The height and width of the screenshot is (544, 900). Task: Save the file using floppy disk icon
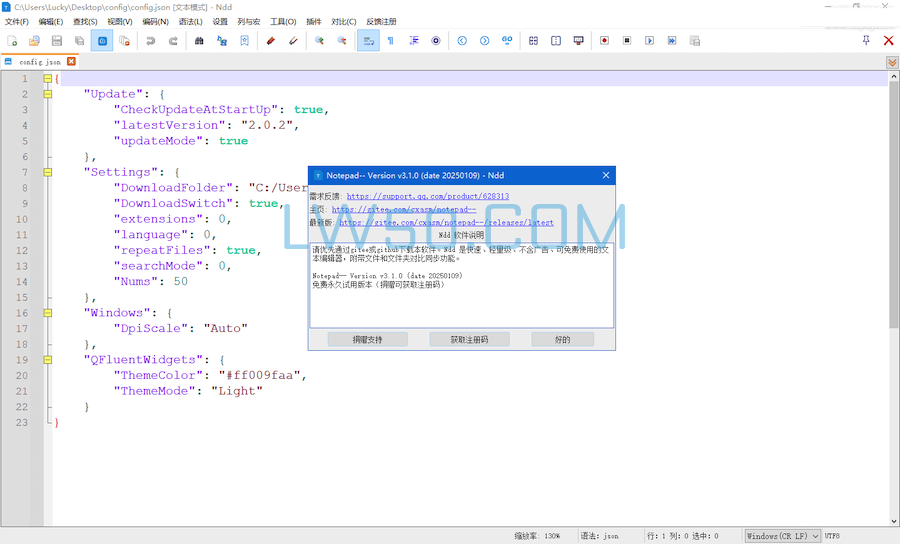point(57,41)
